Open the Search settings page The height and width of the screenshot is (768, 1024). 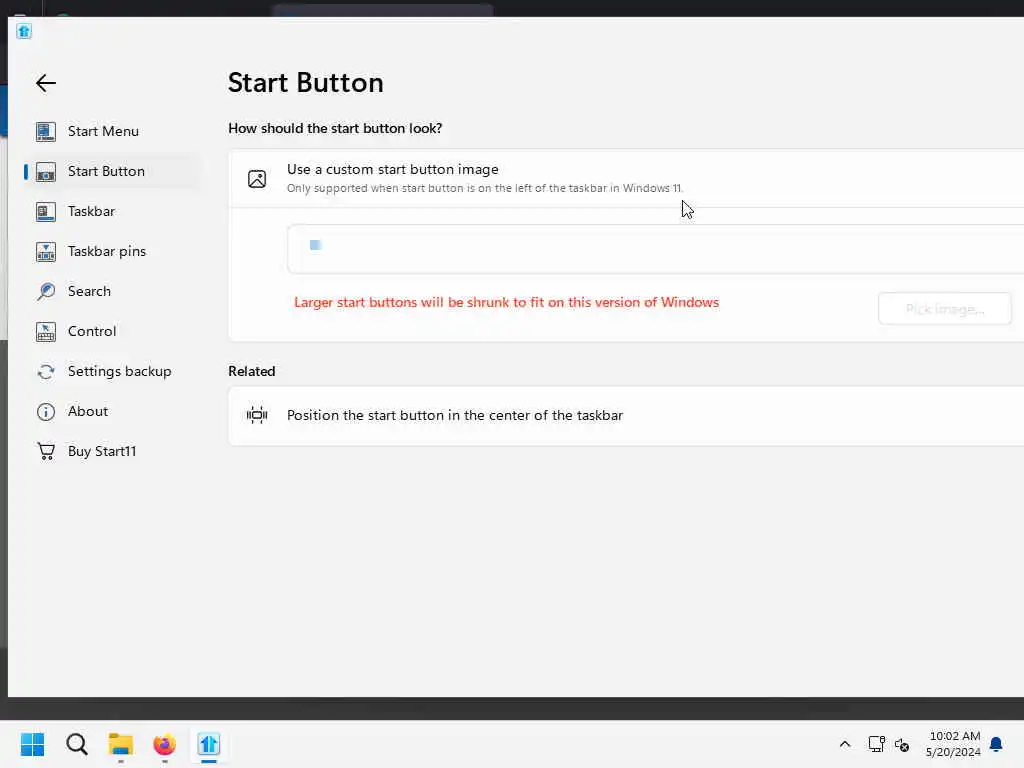(x=111, y=291)
